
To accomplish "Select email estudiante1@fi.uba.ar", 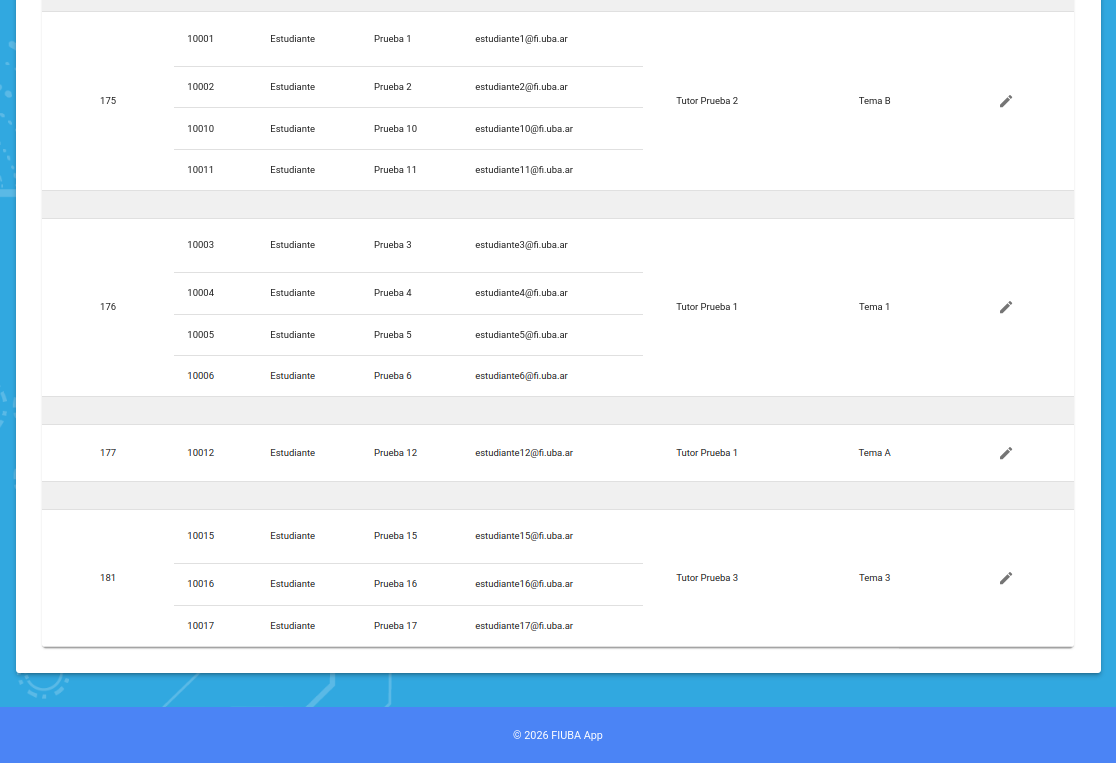I will pos(521,39).
